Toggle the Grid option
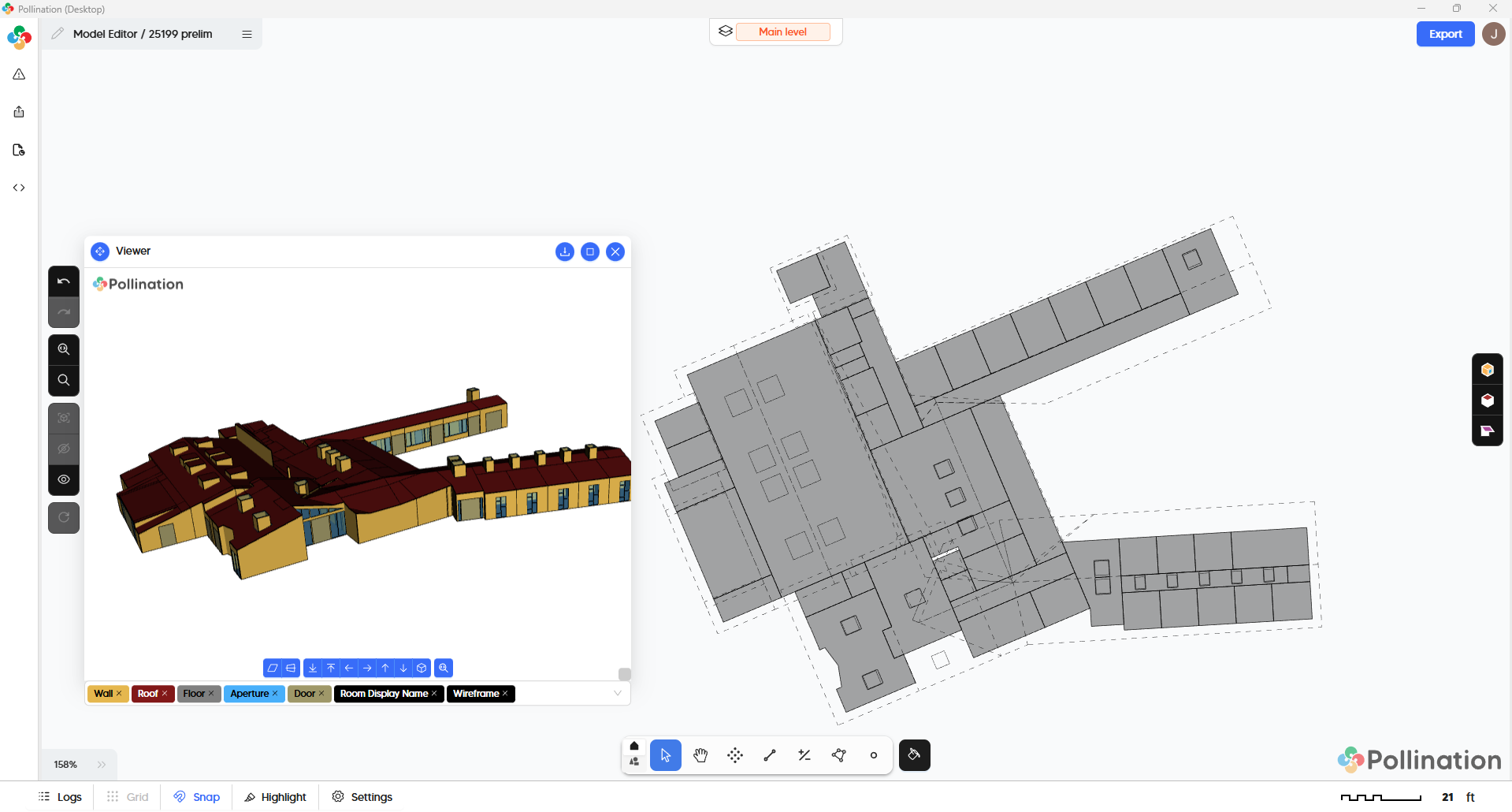The image size is (1512, 812). point(128,797)
